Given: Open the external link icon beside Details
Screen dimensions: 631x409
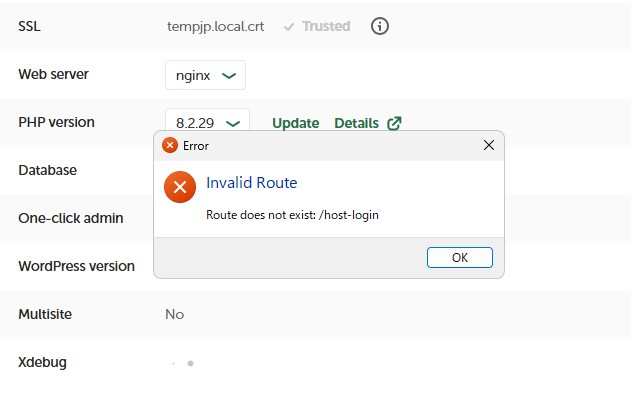Looking at the screenshot, I should pyautogui.click(x=394, y=123).
